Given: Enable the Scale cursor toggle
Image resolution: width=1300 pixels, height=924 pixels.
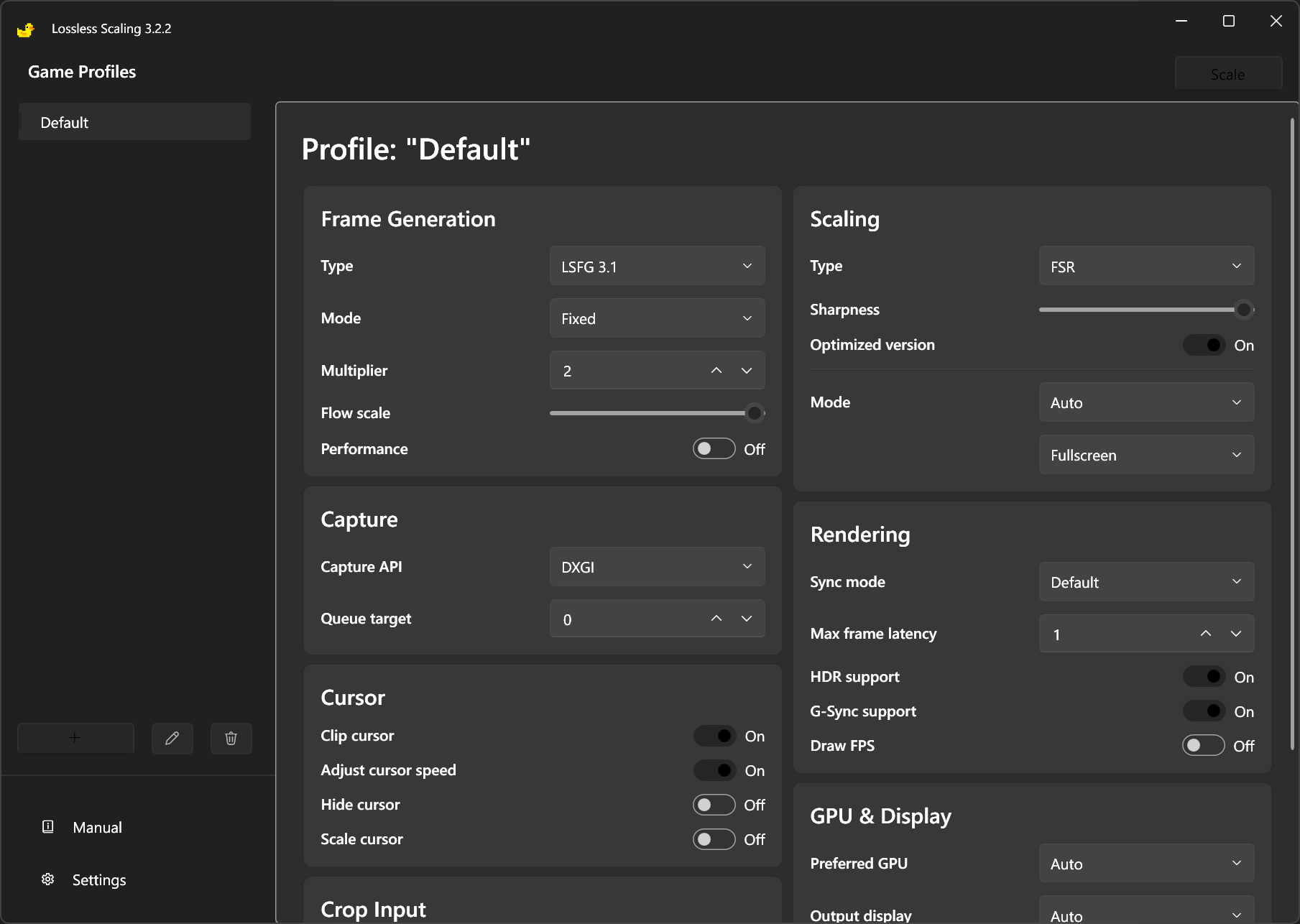Looking at the screenshot, I should coord(714,839).
